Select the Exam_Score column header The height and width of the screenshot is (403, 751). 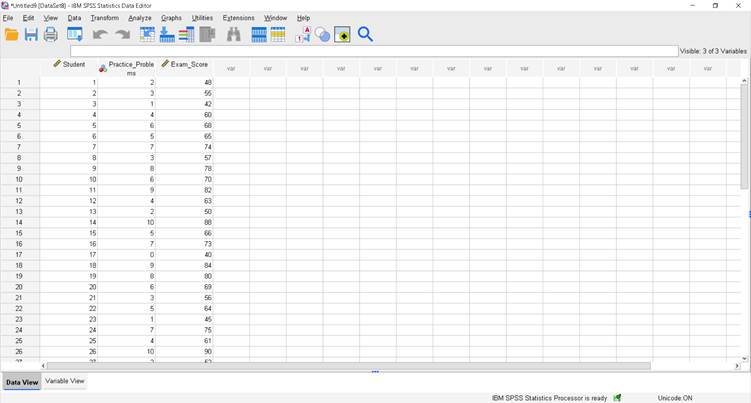(x=187, y=65)
